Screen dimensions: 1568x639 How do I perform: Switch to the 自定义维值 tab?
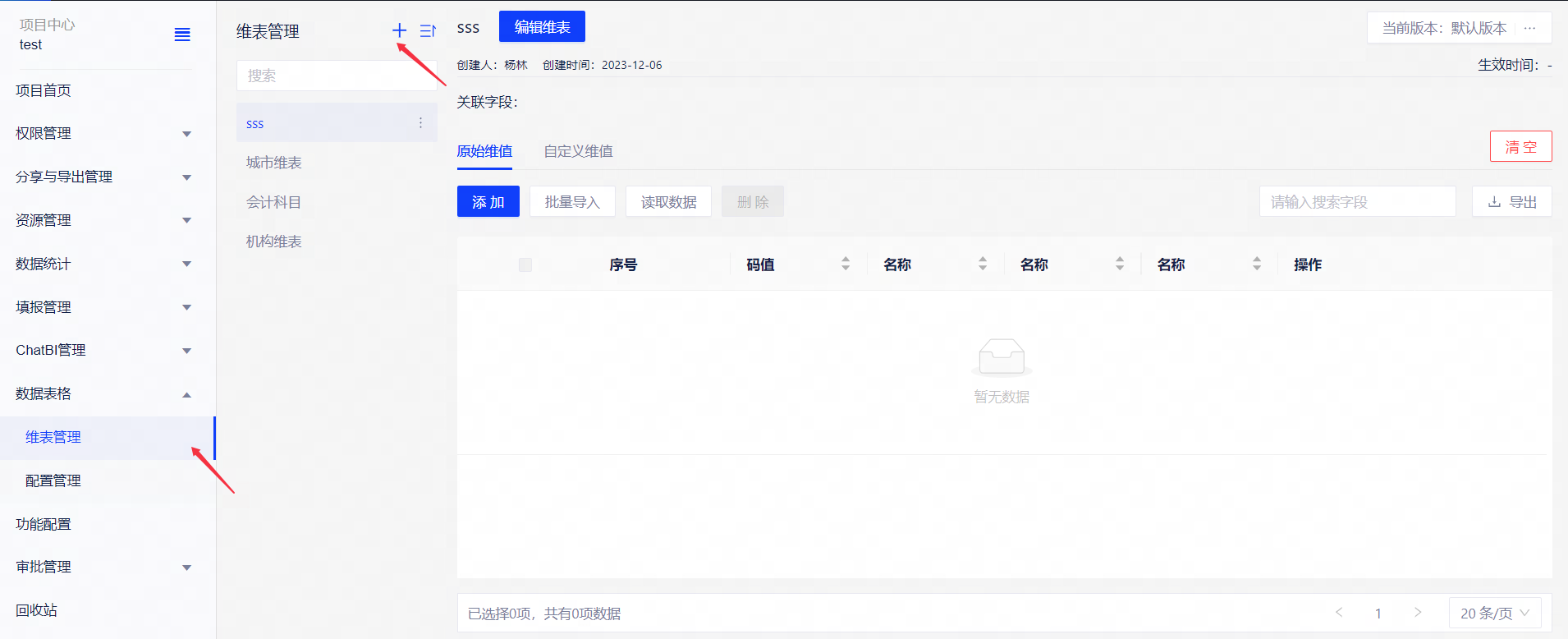point(578,151)
